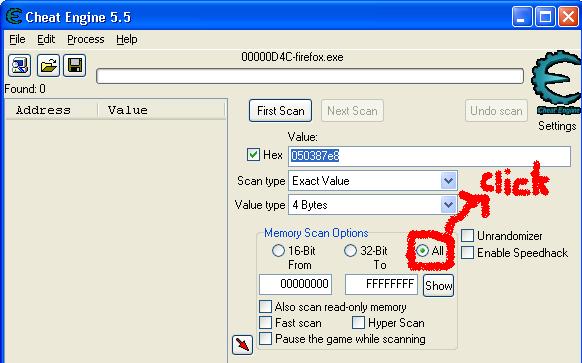The image size is (582, 363).
Task: Open the process list computer icon
Action: 19,65
